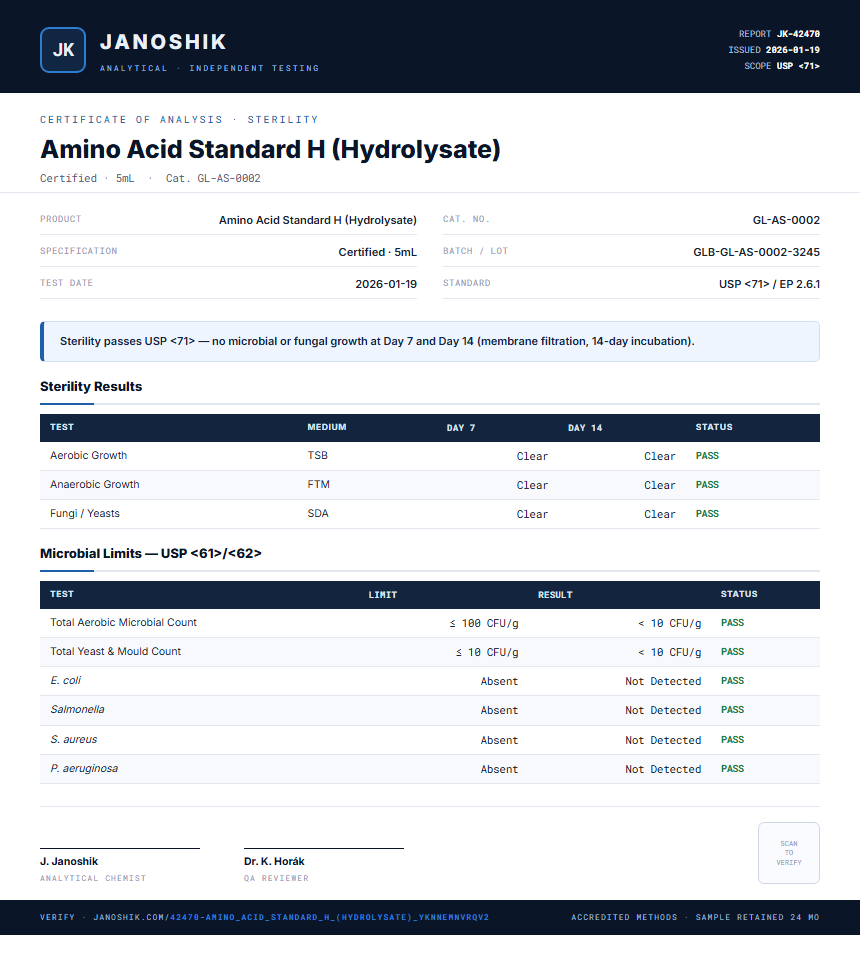Select the Aerobic Growth row label
Image resolution: width=860 pixels, height=963 pixels.
88,455
